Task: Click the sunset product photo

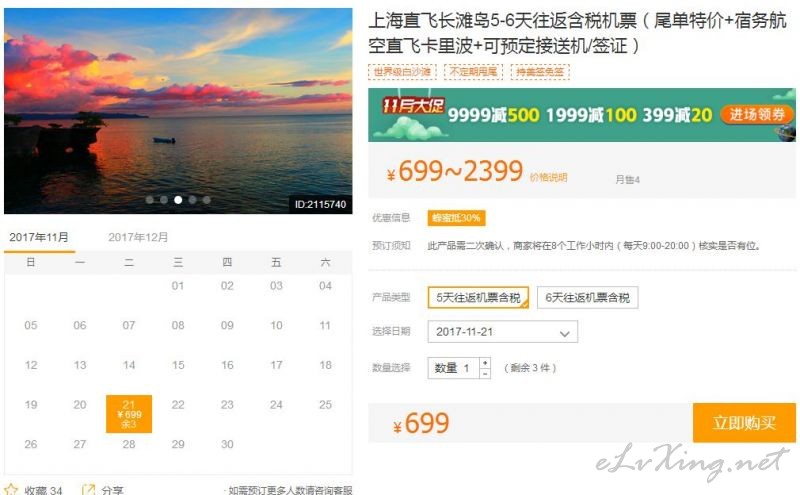Action: 178,111
